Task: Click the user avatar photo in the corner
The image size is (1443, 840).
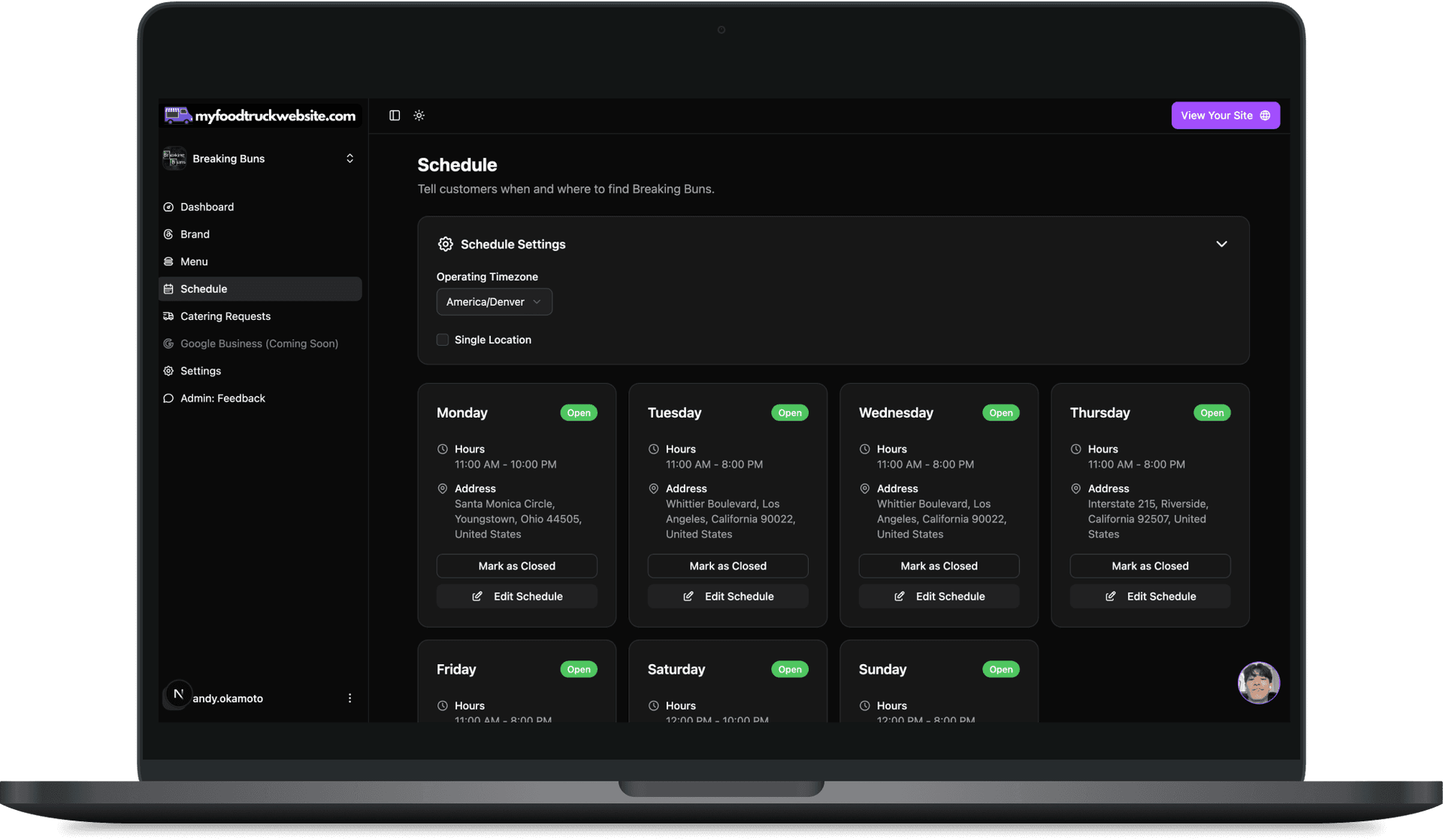Action: (1258, 683)
